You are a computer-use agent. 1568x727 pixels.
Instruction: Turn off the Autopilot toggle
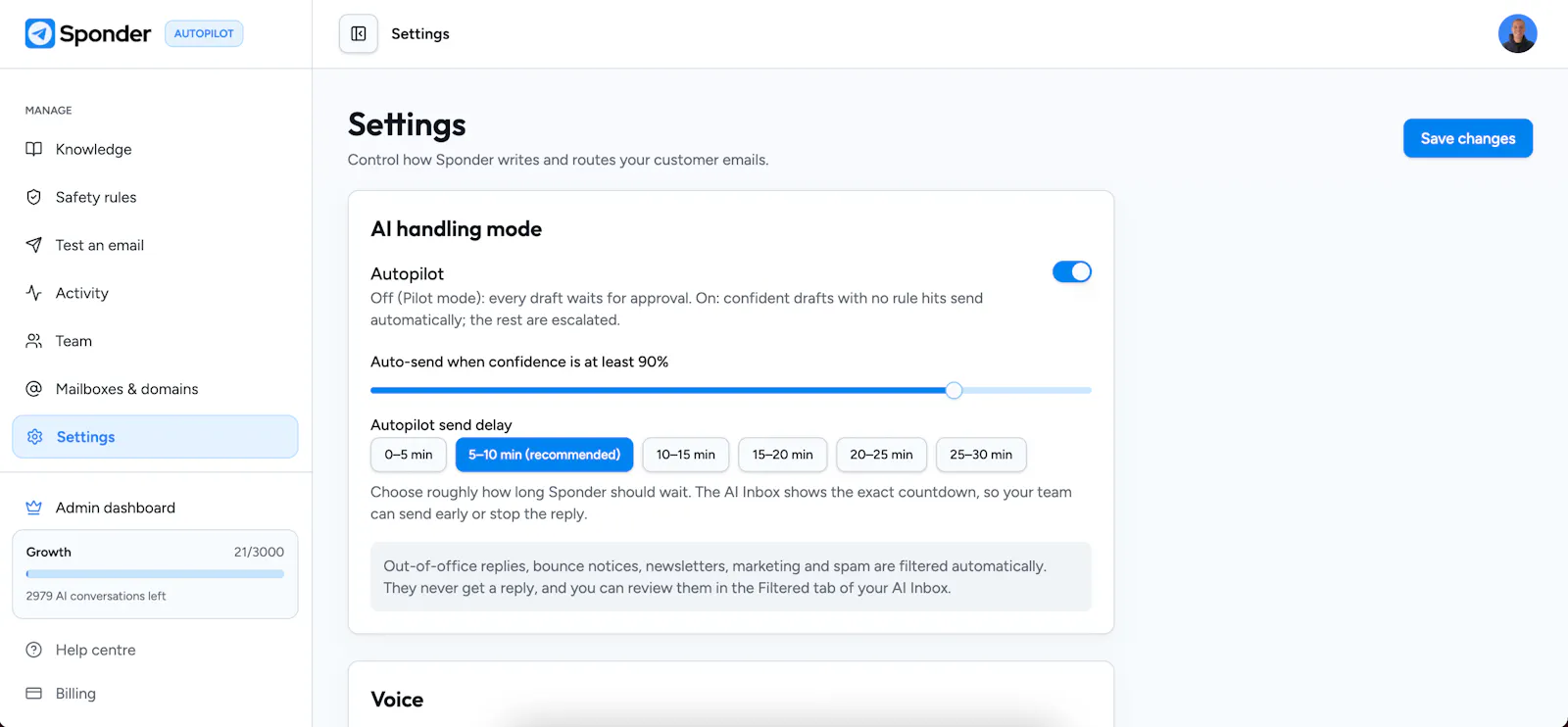pyautogui.click(x=1072, y=271)
